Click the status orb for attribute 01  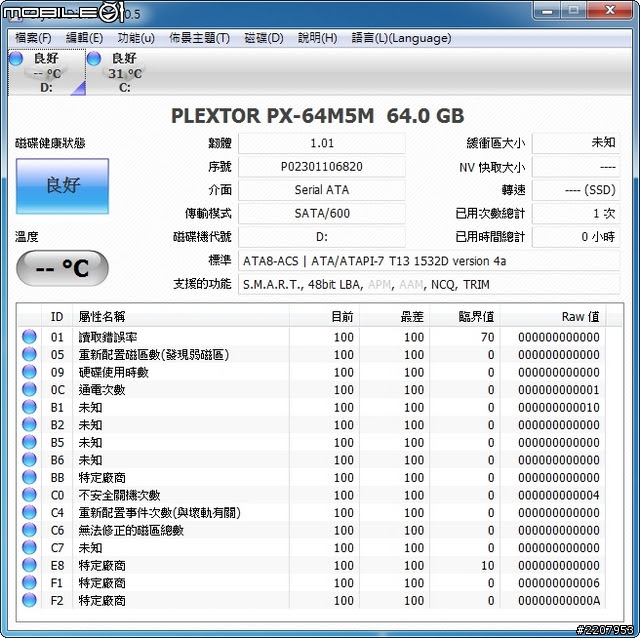point(29,337)
